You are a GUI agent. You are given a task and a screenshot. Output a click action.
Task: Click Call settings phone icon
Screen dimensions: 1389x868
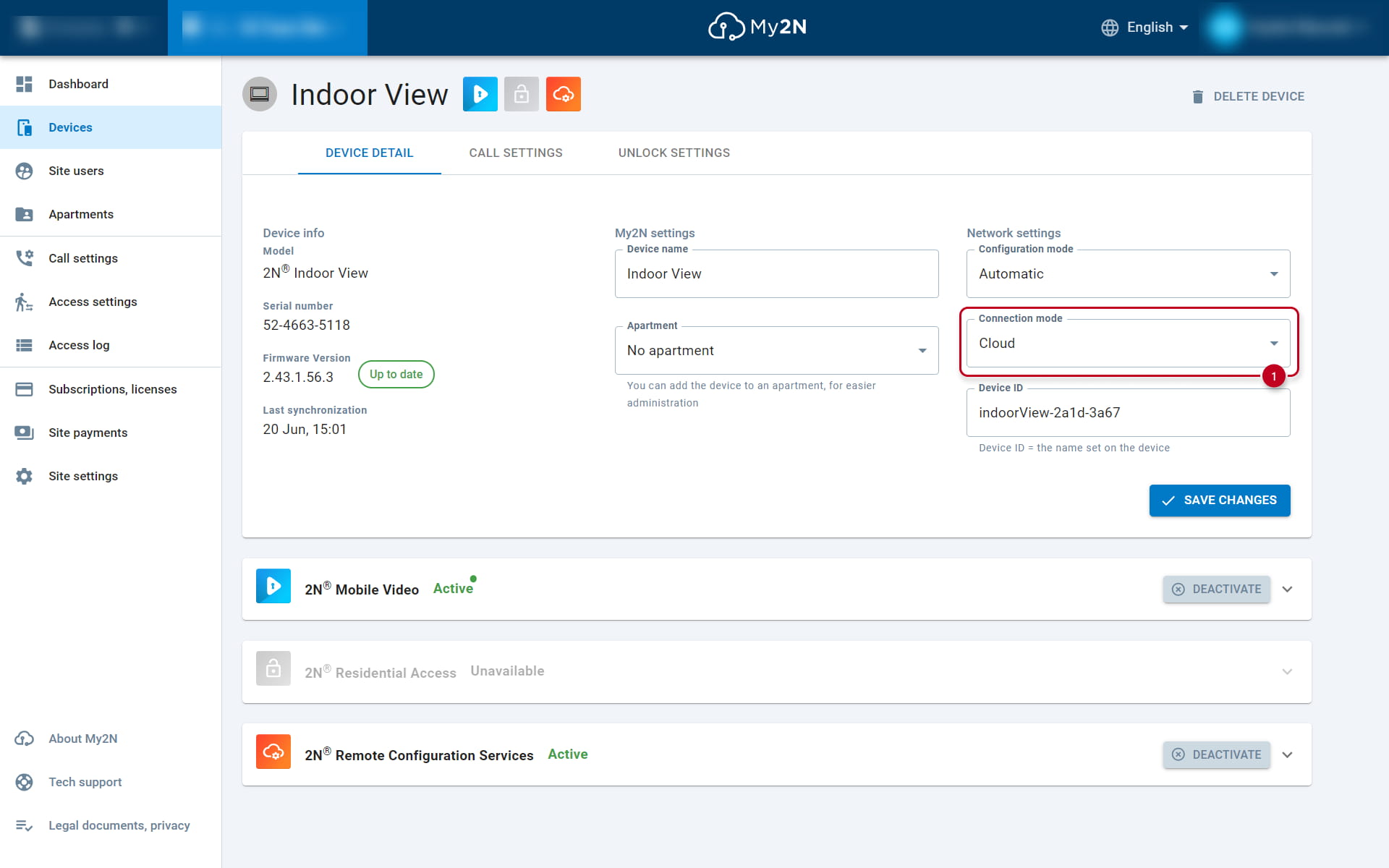pyautogui.click(x=24, y=258)
